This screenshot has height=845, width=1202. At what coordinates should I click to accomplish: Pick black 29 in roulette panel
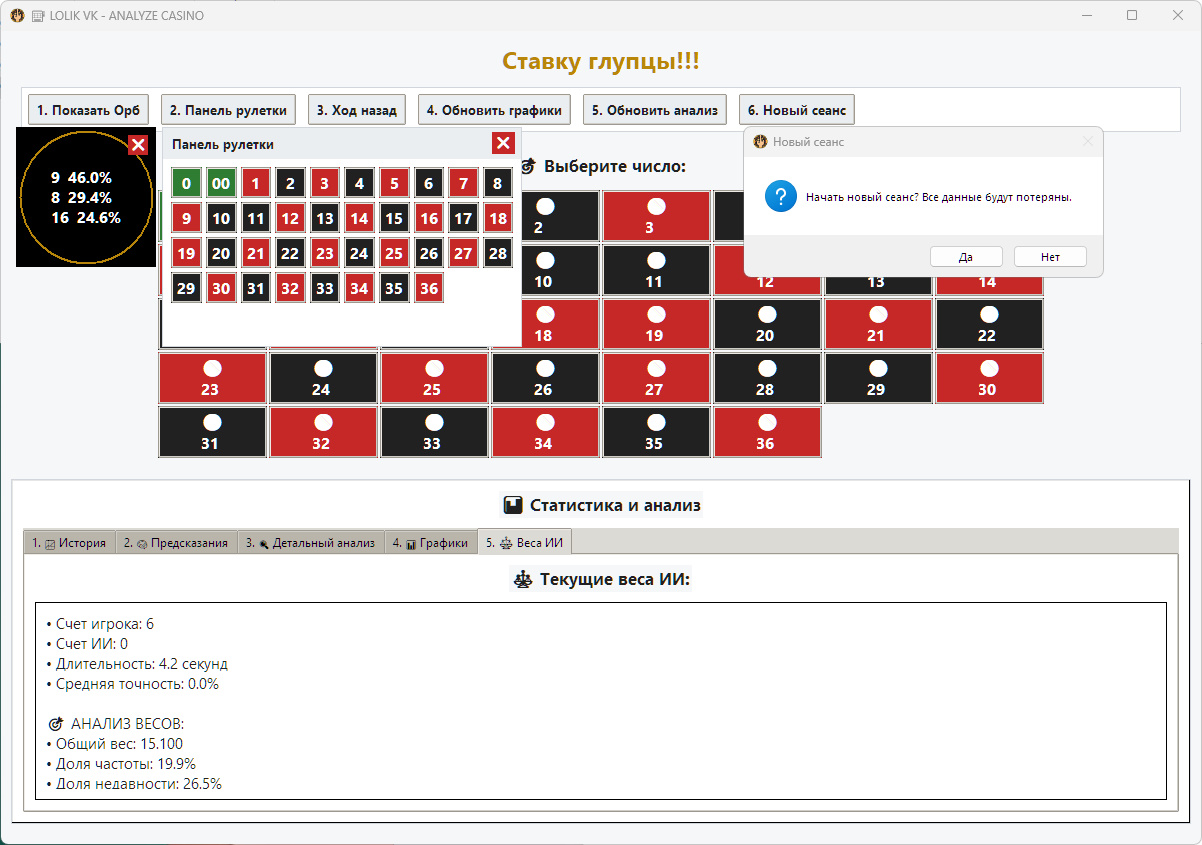coord(186,288)
